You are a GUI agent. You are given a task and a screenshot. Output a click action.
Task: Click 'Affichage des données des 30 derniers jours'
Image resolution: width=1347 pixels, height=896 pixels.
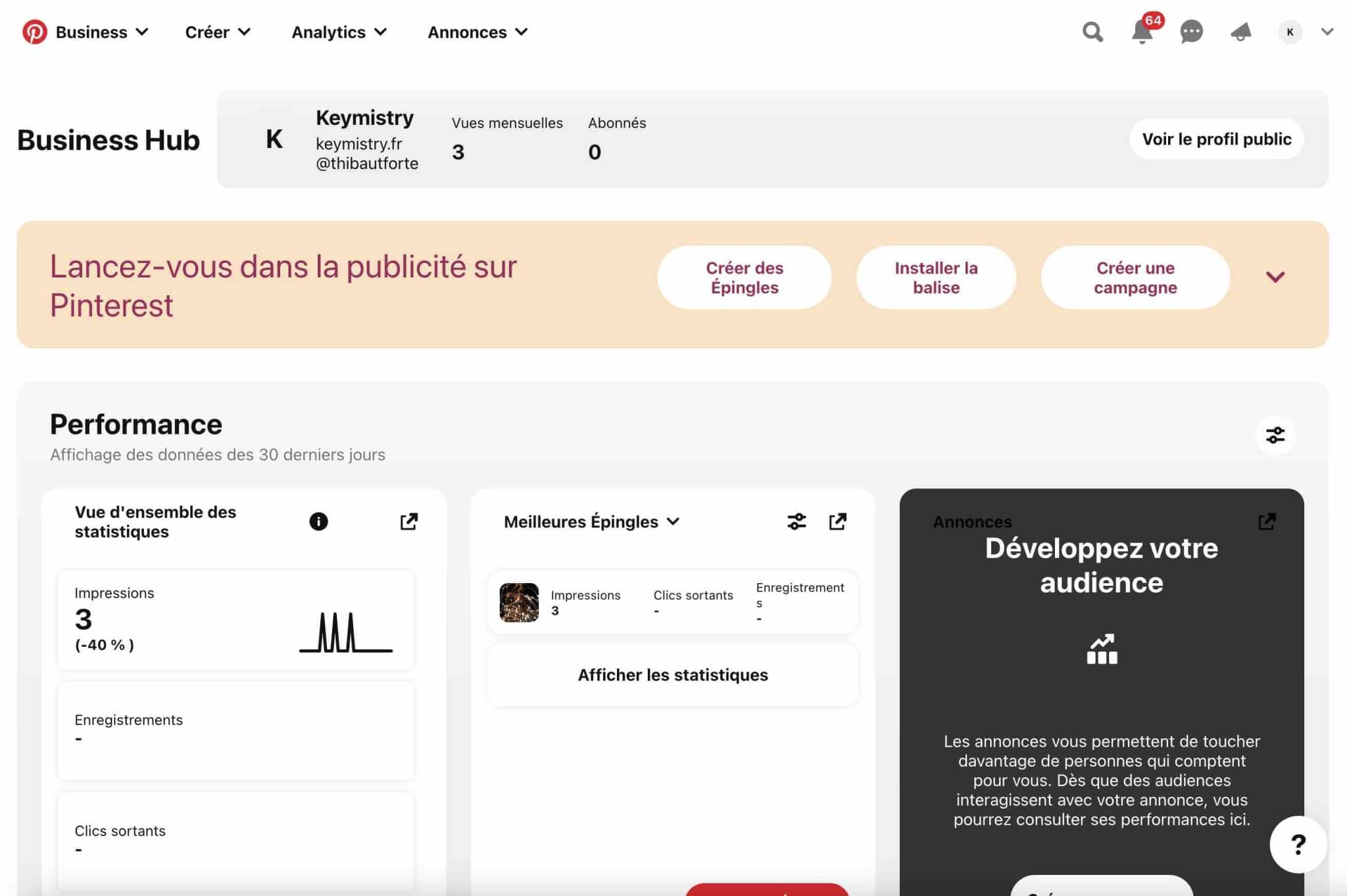pyautogui.click(x=218, y=454)
